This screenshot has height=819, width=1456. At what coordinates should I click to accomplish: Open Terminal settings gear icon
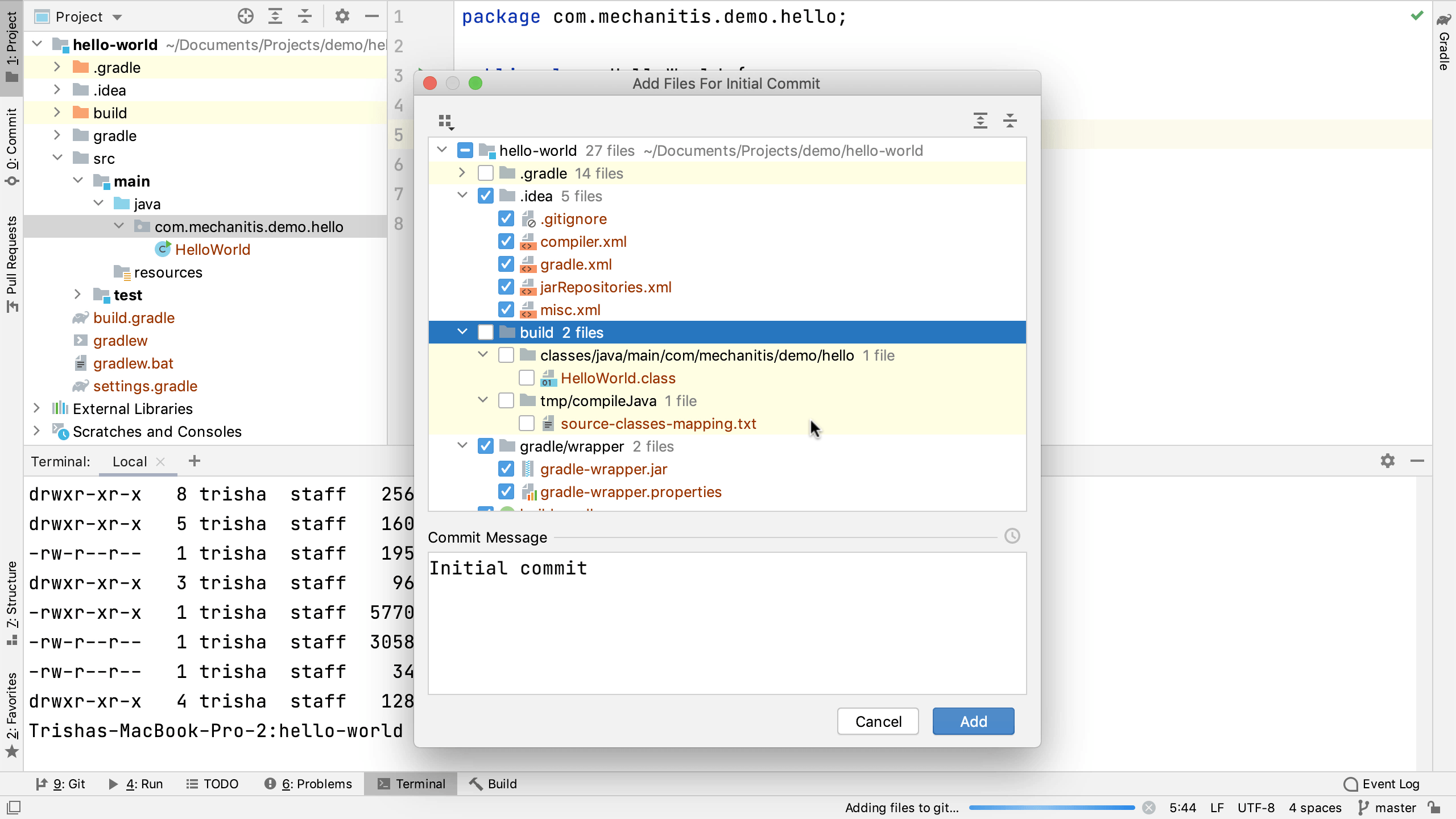pyautogui.click(x=1388, y=461)
